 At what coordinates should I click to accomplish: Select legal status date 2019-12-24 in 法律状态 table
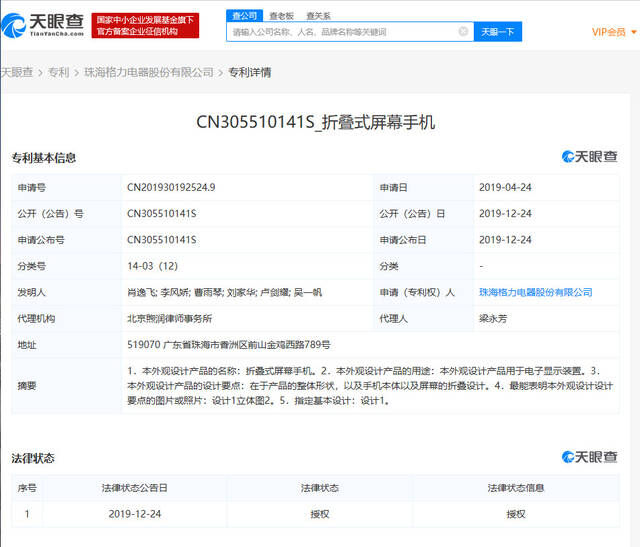pos(135,514)
